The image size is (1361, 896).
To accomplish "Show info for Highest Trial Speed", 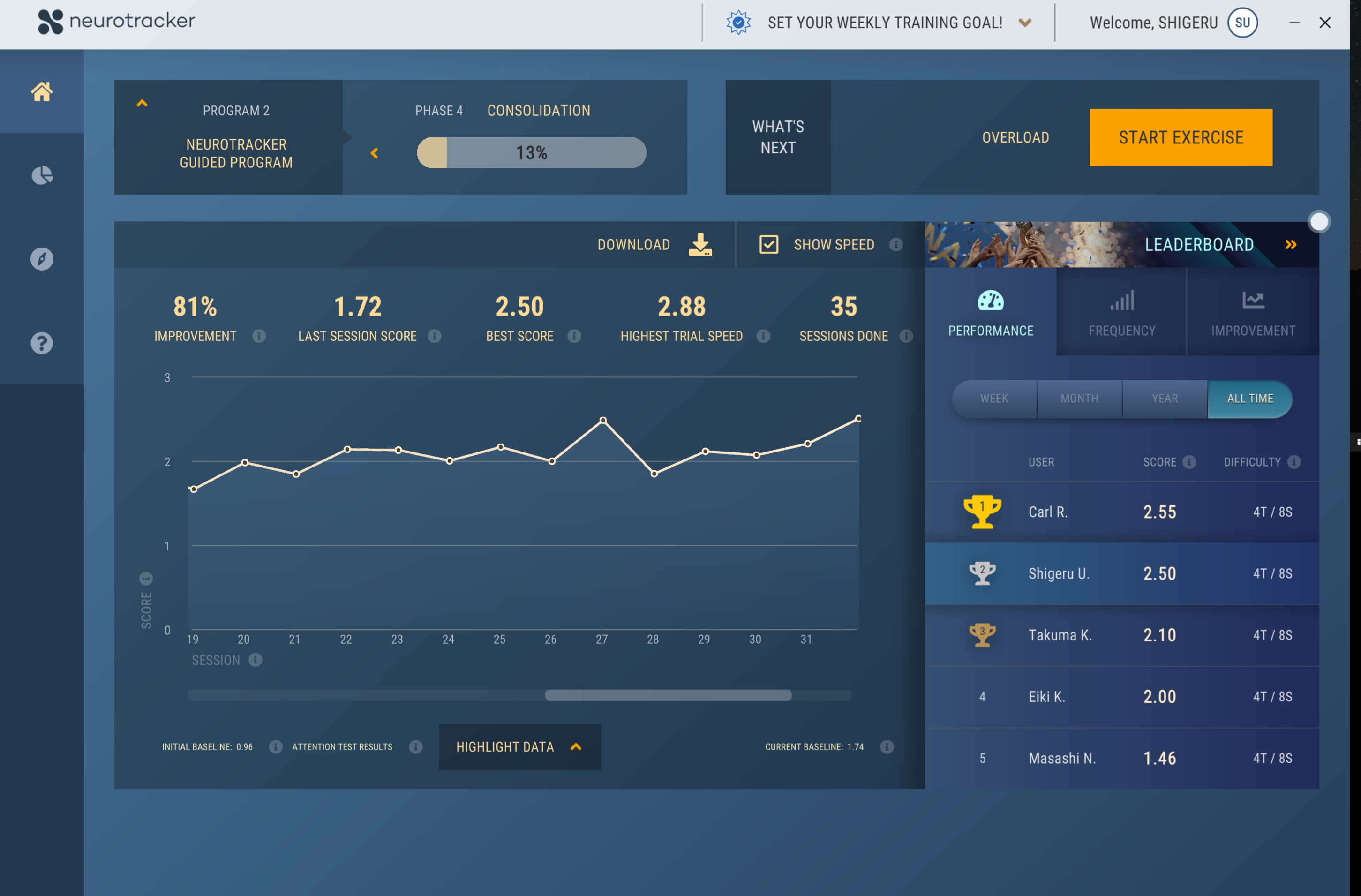I will [x=763, y=336].
